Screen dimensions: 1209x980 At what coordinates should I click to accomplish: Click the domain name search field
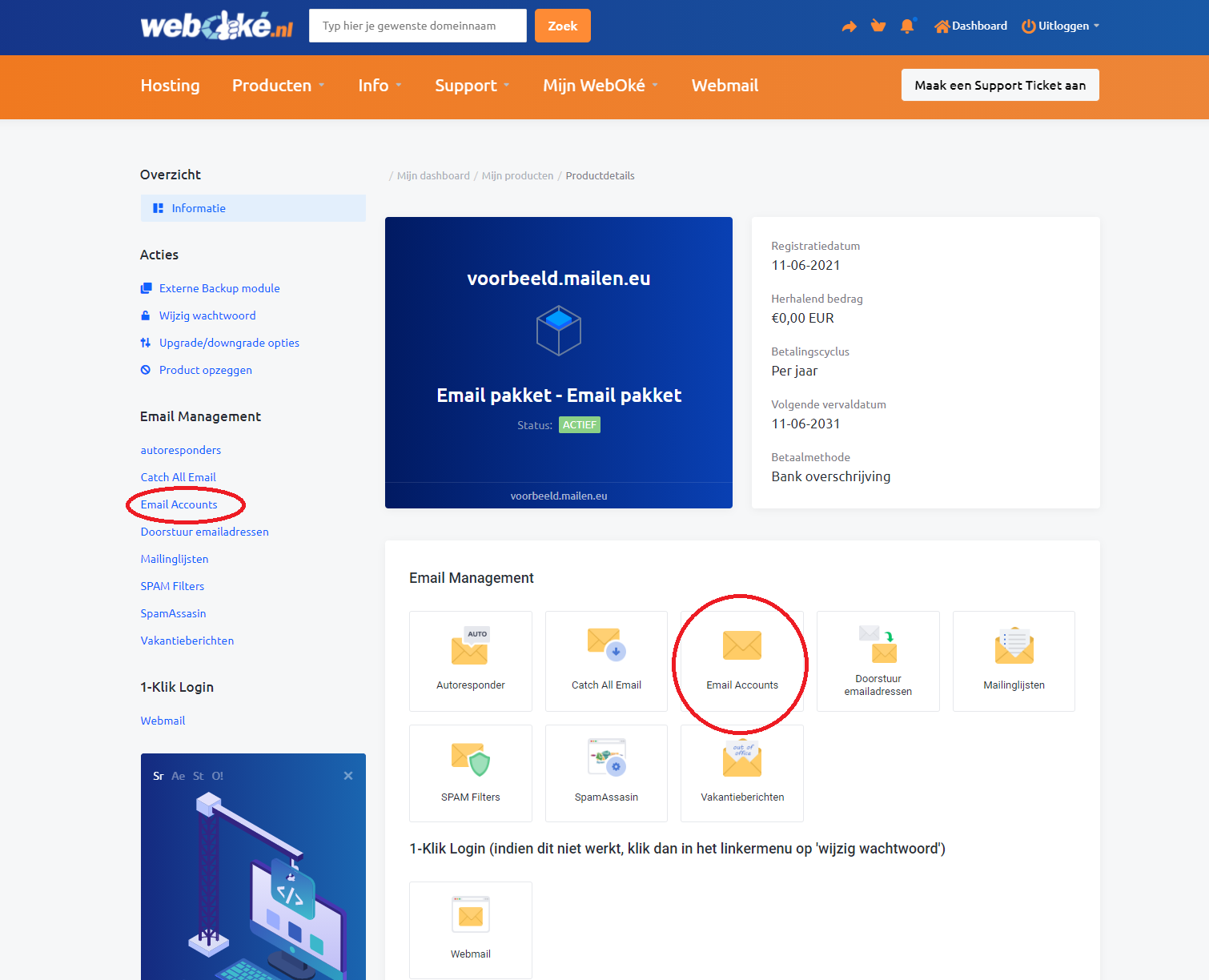click(x=417, y=26)
